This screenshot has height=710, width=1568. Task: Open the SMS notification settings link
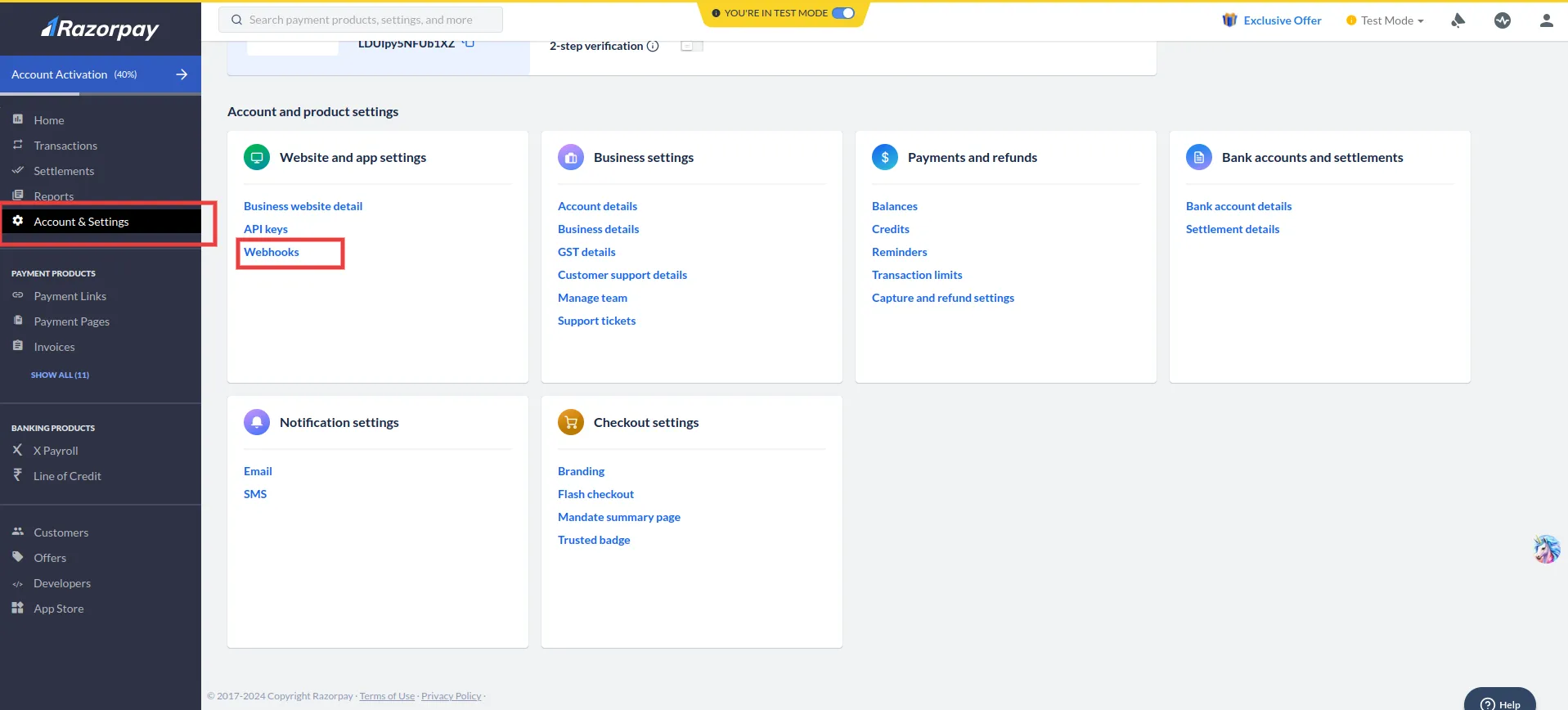[x=255, y=494]
